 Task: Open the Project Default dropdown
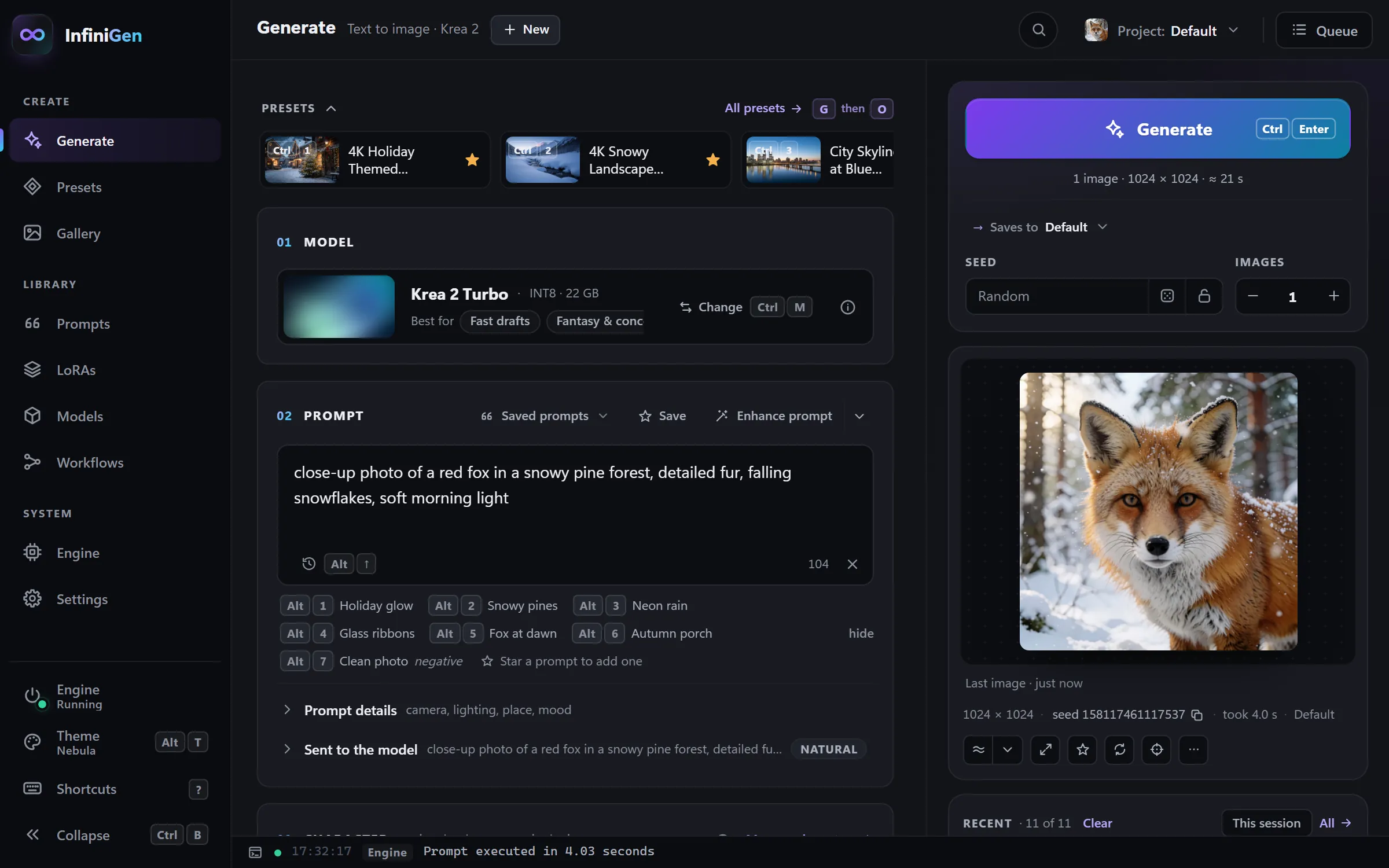[1162, 31]
